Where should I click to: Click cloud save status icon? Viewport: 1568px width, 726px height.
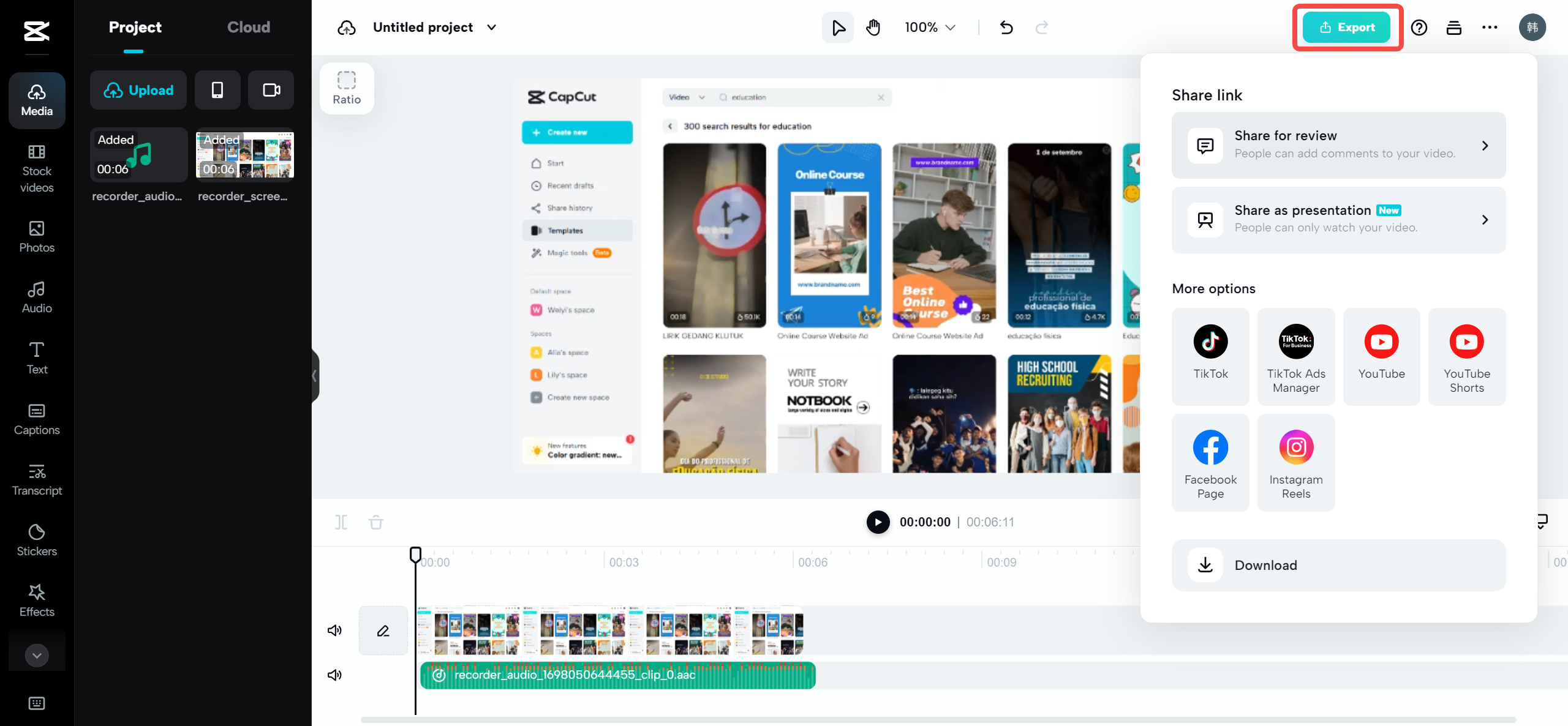click(347, 28)
